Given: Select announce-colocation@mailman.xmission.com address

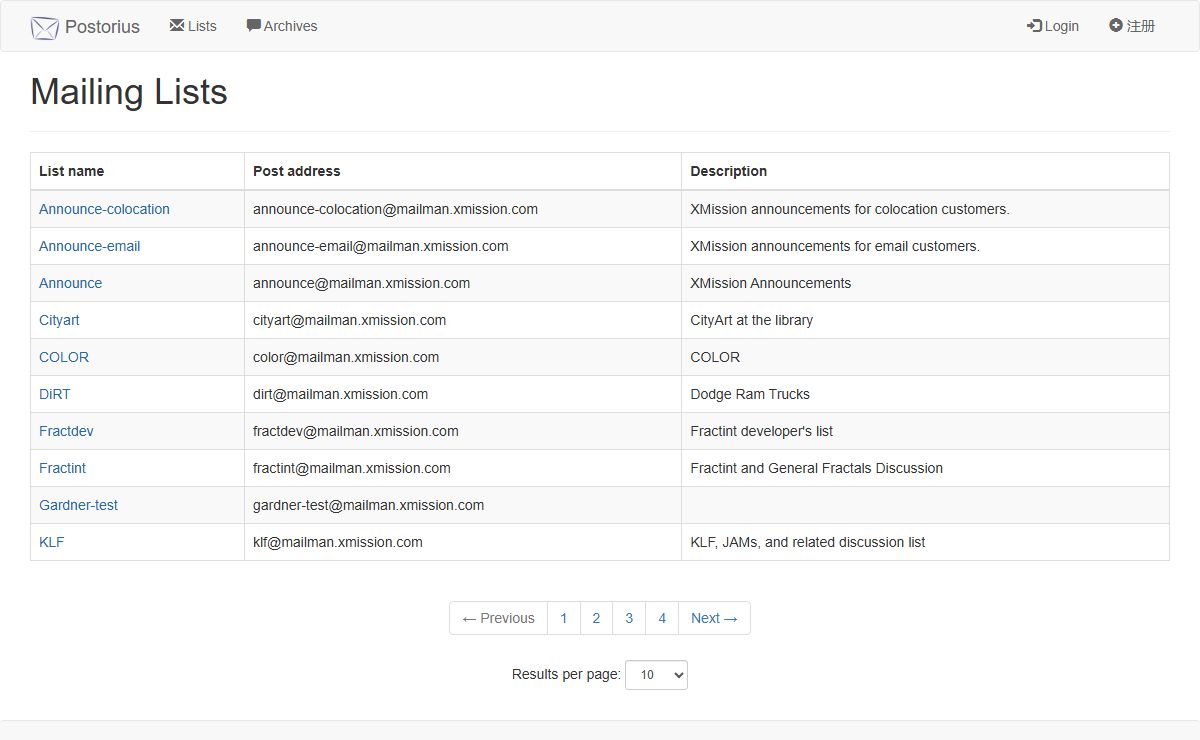Looking at the screenshot, I should click(x=395, y=209).
